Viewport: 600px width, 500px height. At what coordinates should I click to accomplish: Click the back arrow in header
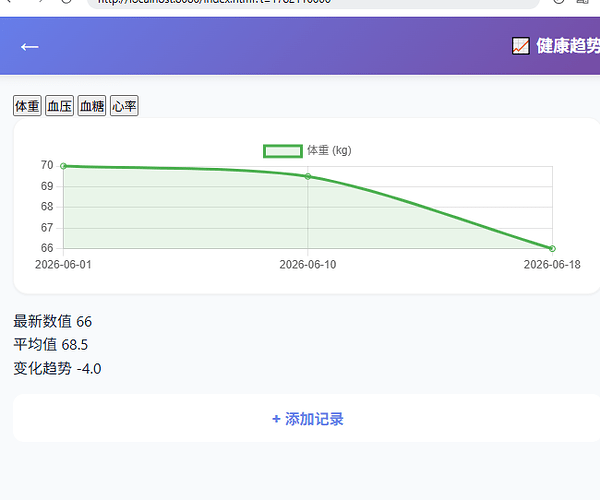[x=29, y=47]
